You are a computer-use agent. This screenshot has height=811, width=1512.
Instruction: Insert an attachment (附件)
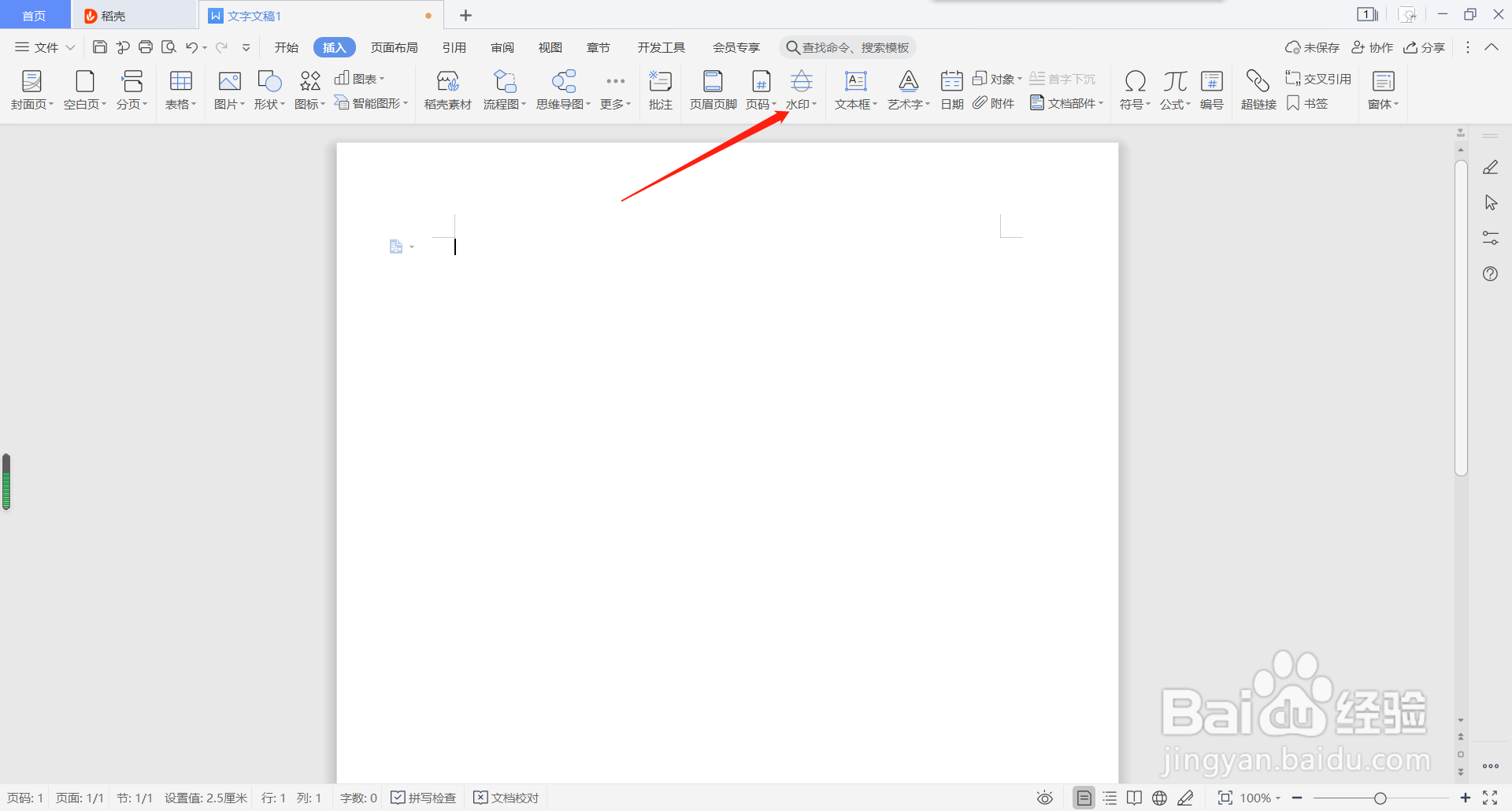point(994,103)
